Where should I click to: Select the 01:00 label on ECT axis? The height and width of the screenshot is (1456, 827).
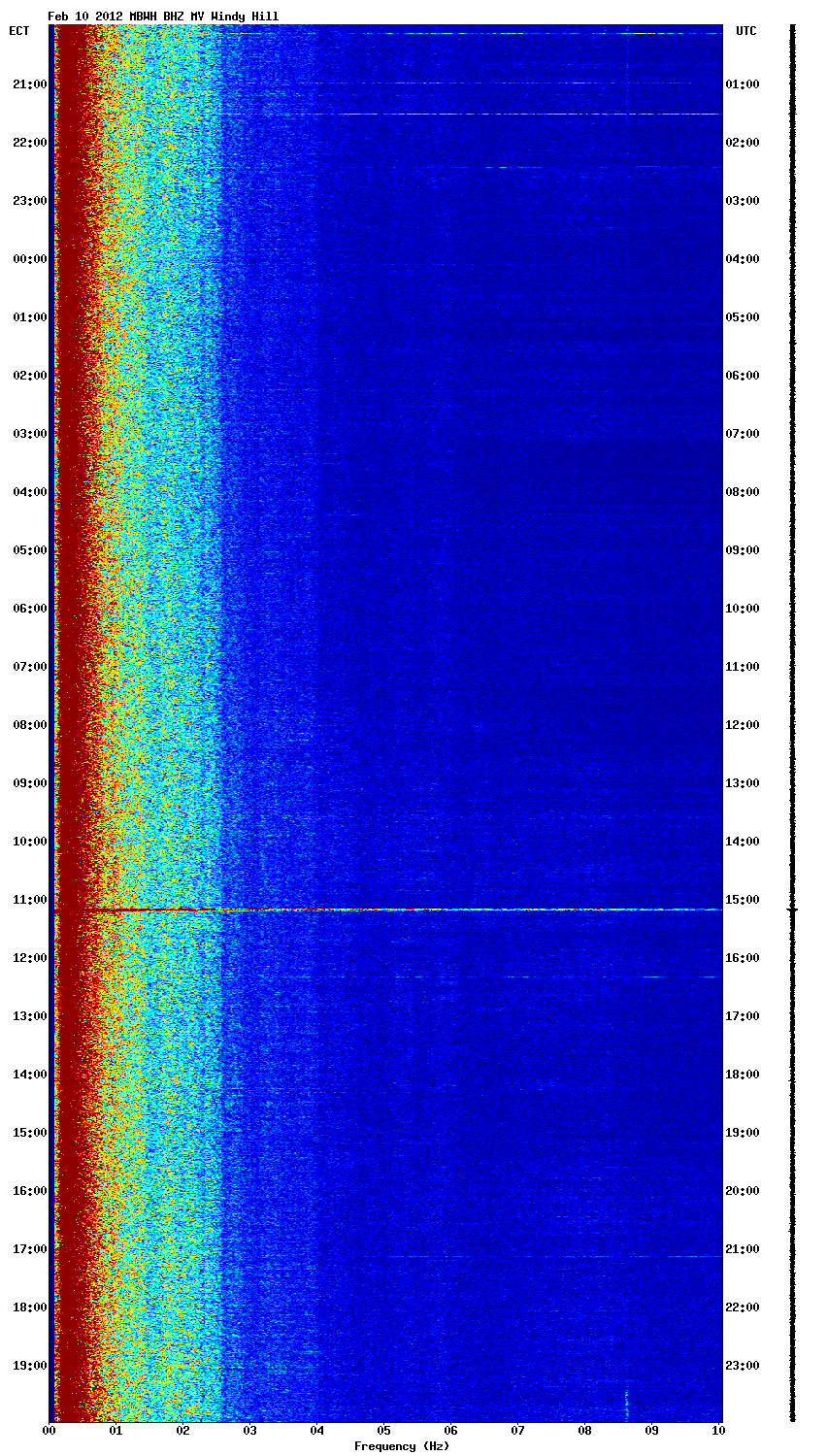(x=29, y=317)
